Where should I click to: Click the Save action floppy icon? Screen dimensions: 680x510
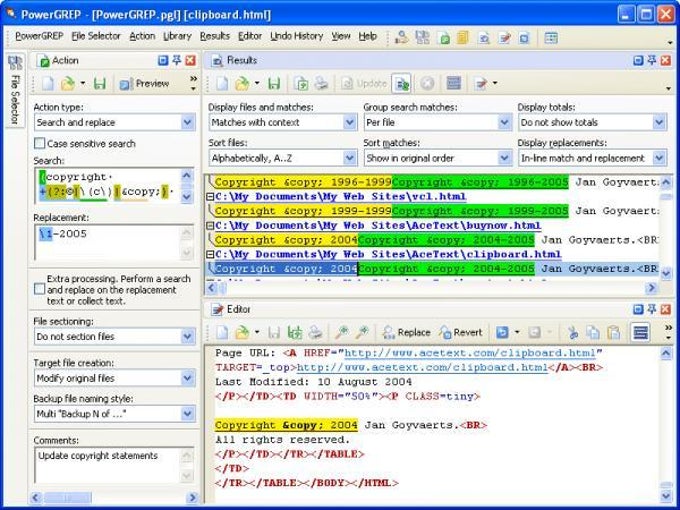pos(100,83)
